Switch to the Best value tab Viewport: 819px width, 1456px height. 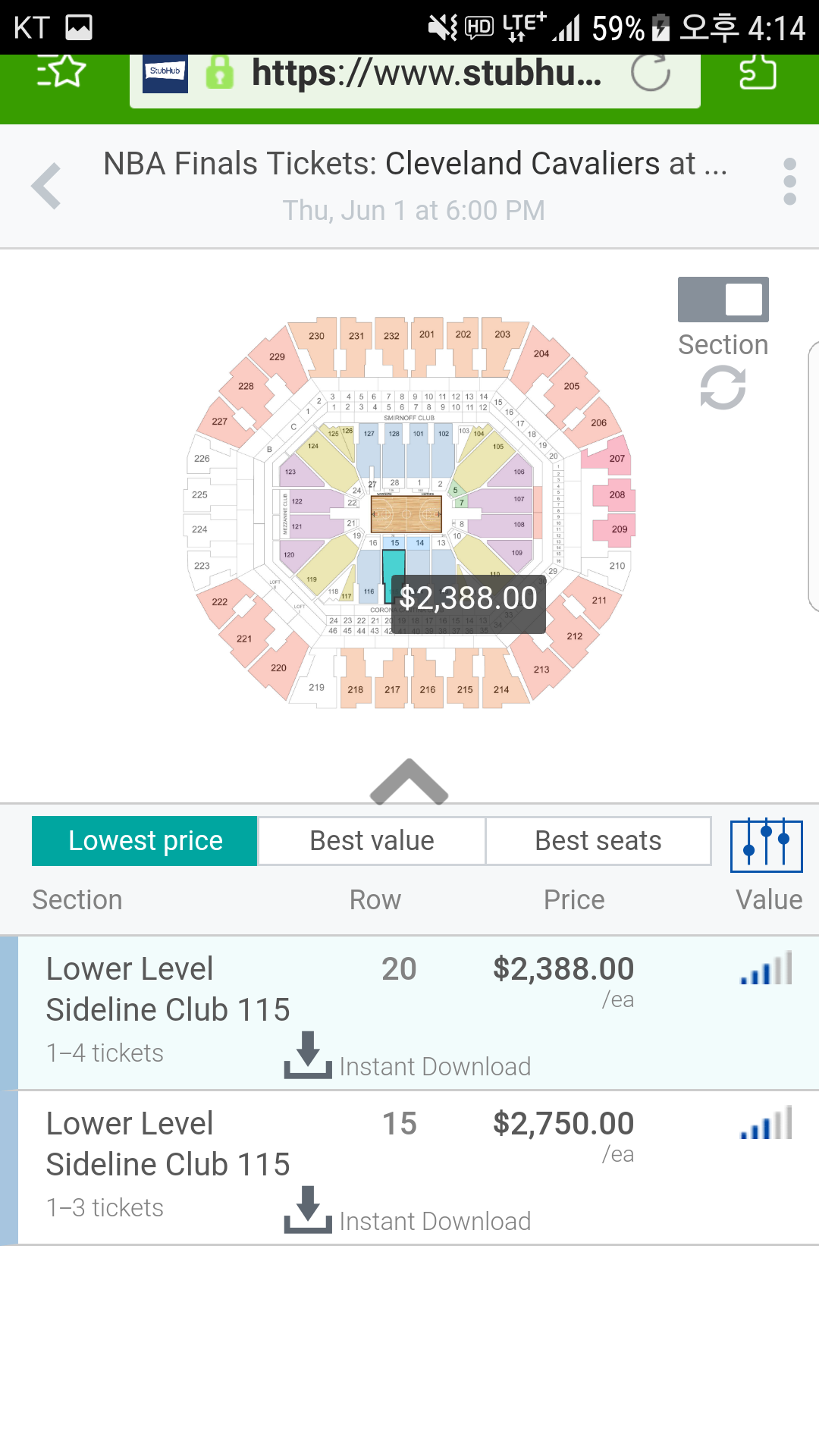click(372, 841)
